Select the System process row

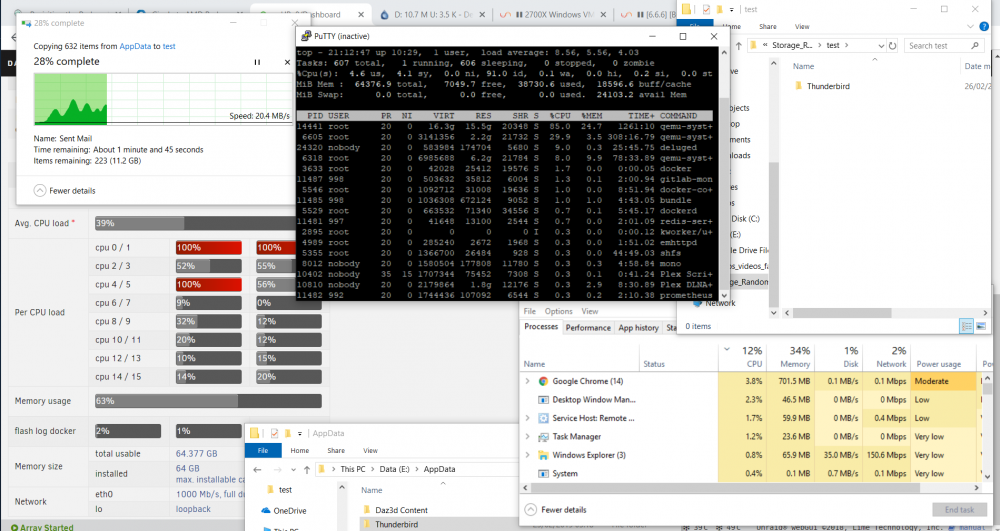click(x=749, y=474)
